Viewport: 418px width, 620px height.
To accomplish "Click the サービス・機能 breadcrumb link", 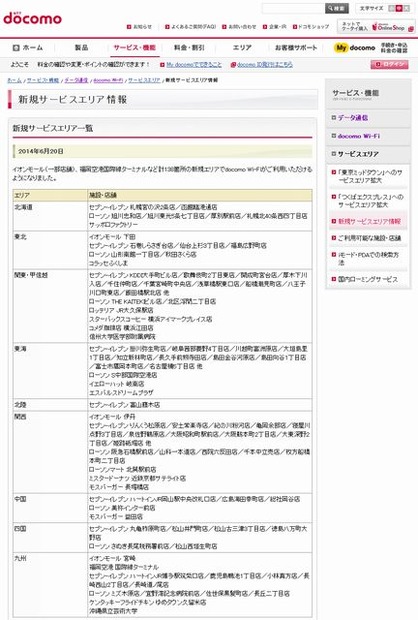I will [x=43, y=80].
